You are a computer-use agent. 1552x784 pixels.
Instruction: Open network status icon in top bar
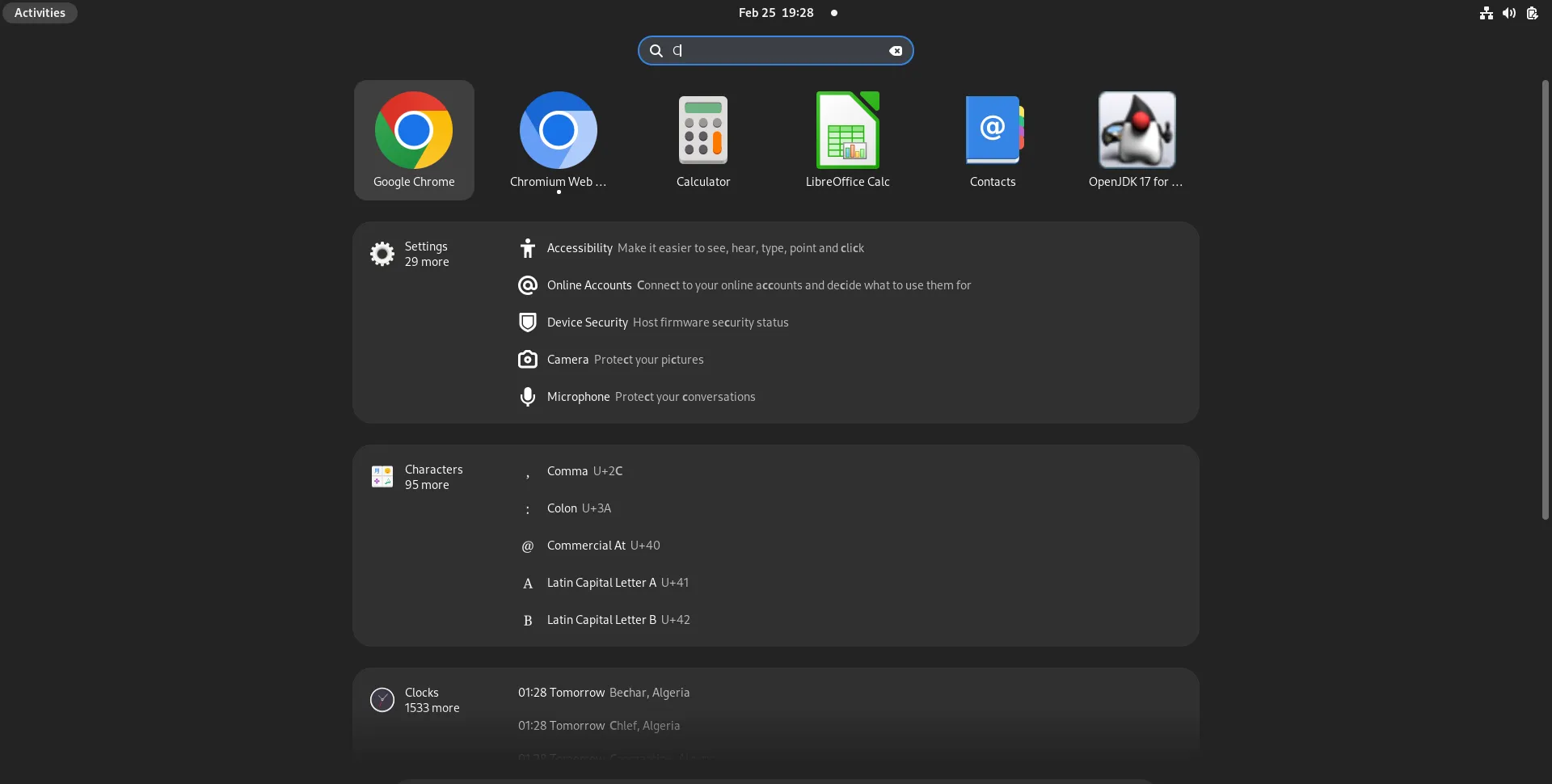[1487, 13]
